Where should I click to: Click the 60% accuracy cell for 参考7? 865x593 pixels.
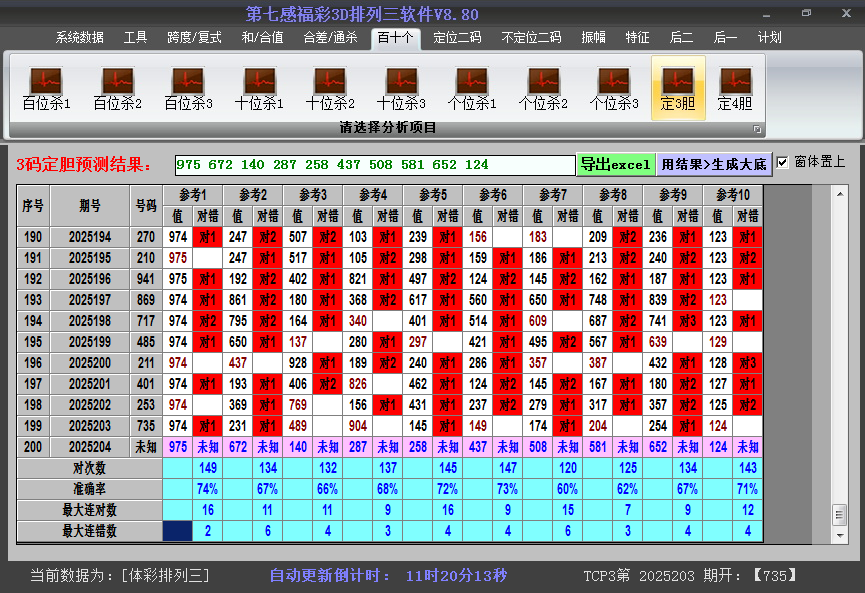568,489
